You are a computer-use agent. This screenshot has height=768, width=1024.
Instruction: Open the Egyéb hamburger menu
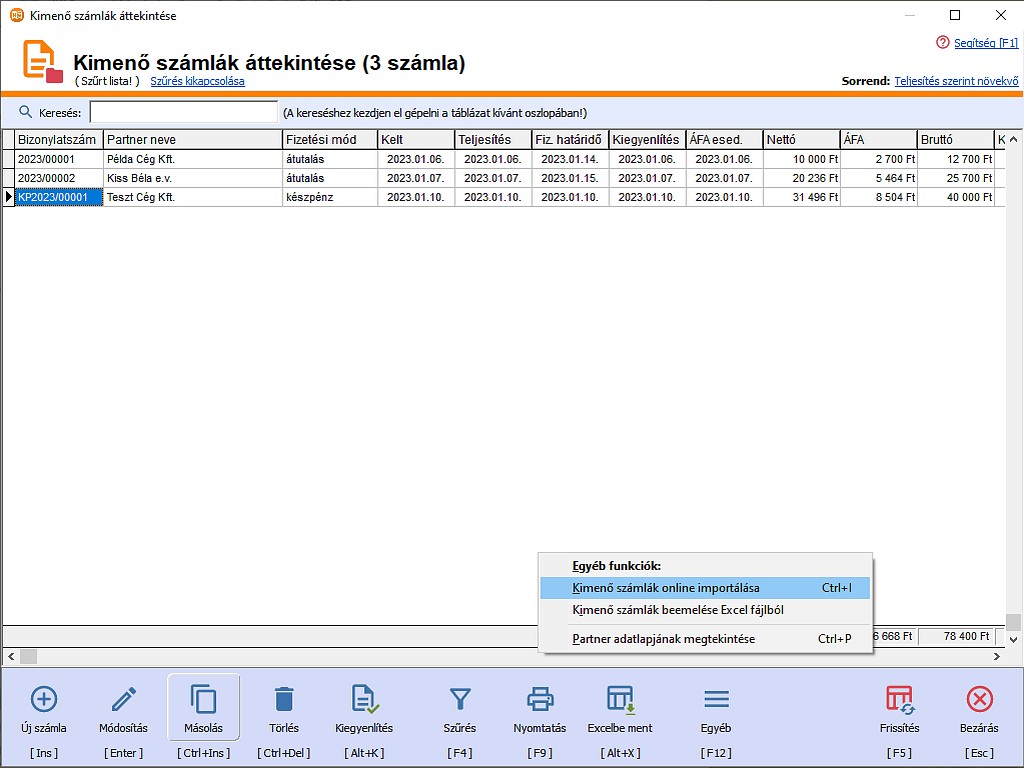[x=716, y=699]
